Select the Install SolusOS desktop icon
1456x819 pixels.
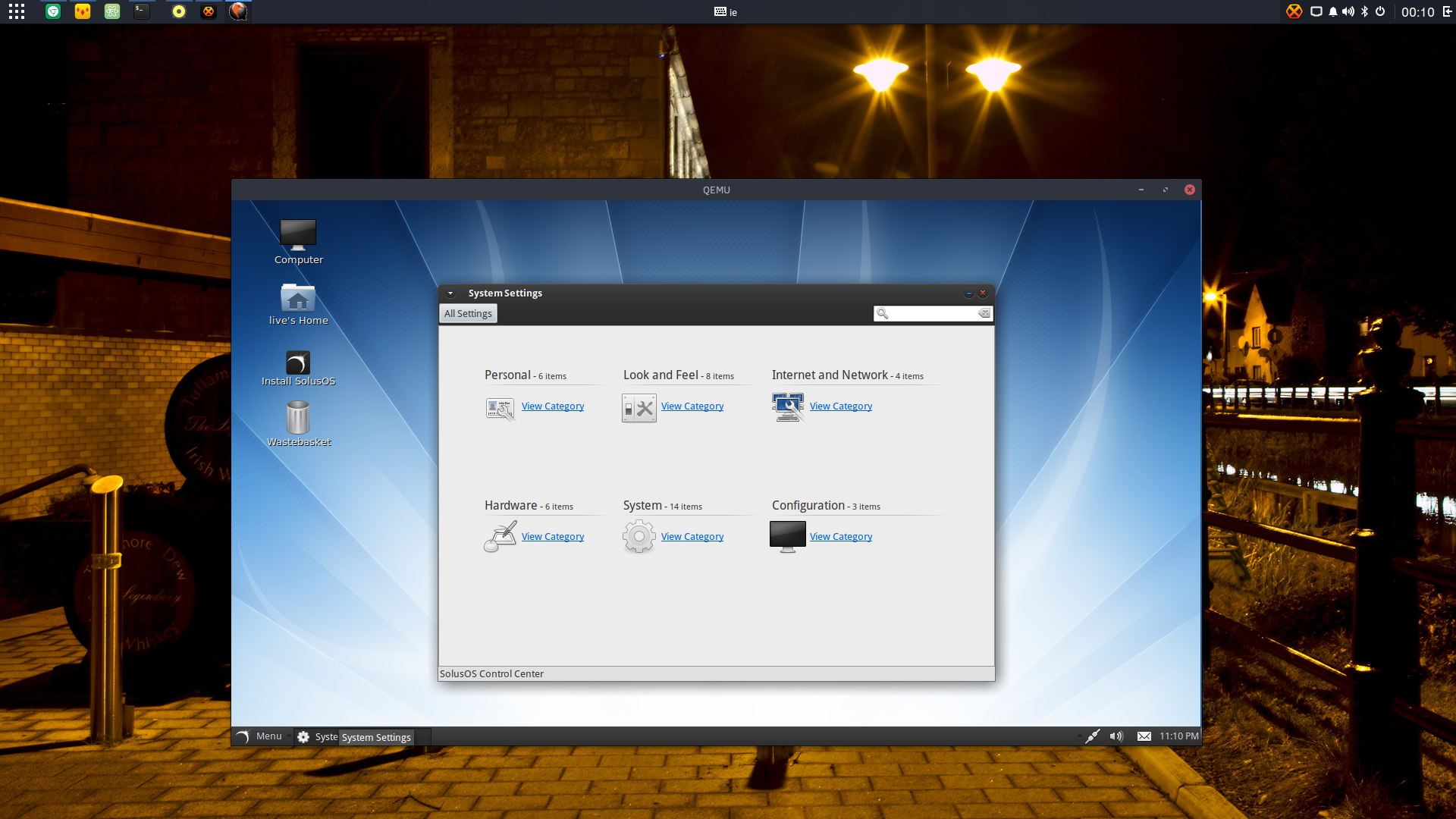point(298,368)
